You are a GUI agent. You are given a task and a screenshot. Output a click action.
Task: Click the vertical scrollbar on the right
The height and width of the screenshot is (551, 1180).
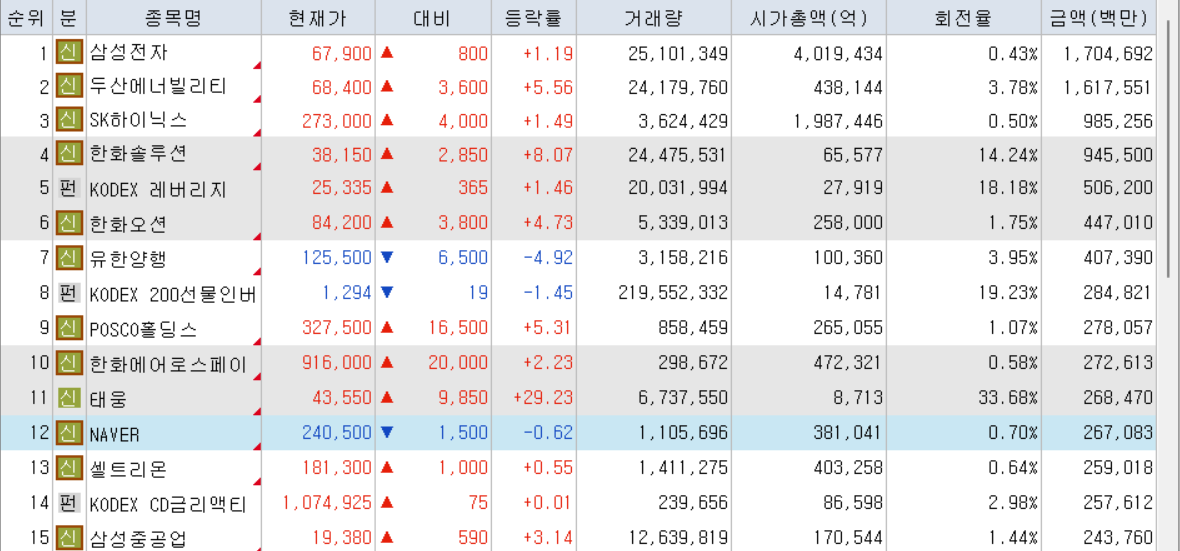tap(1167, 151)
